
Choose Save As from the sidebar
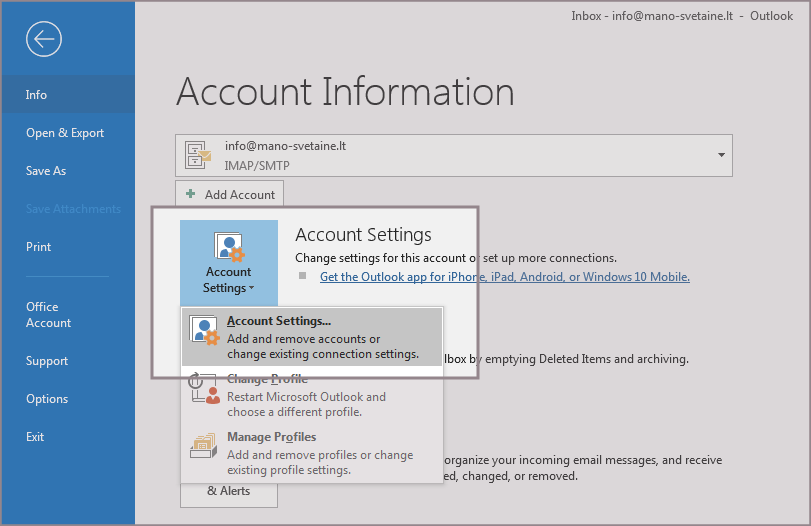pos(46,171)
